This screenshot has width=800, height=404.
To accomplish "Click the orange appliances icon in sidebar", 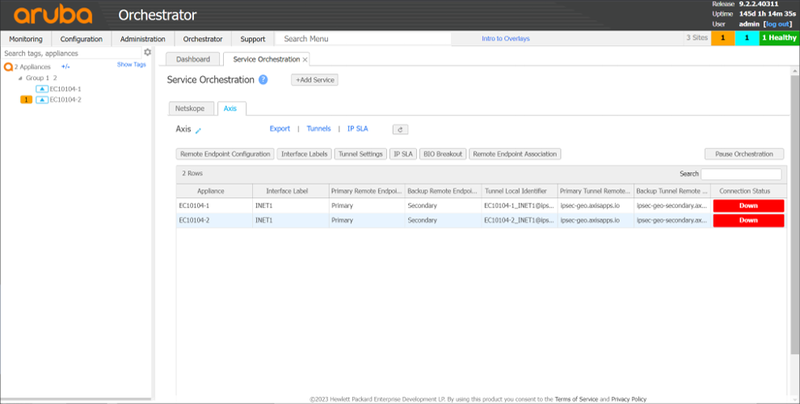I will tap(8, 67).
